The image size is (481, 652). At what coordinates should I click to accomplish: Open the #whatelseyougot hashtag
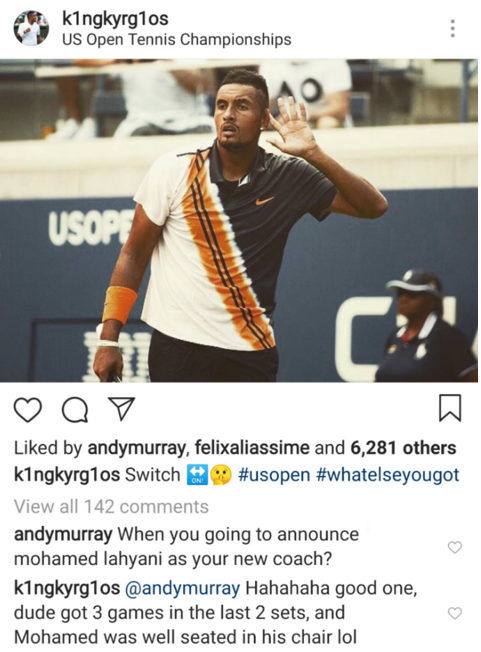click(387, 475)
